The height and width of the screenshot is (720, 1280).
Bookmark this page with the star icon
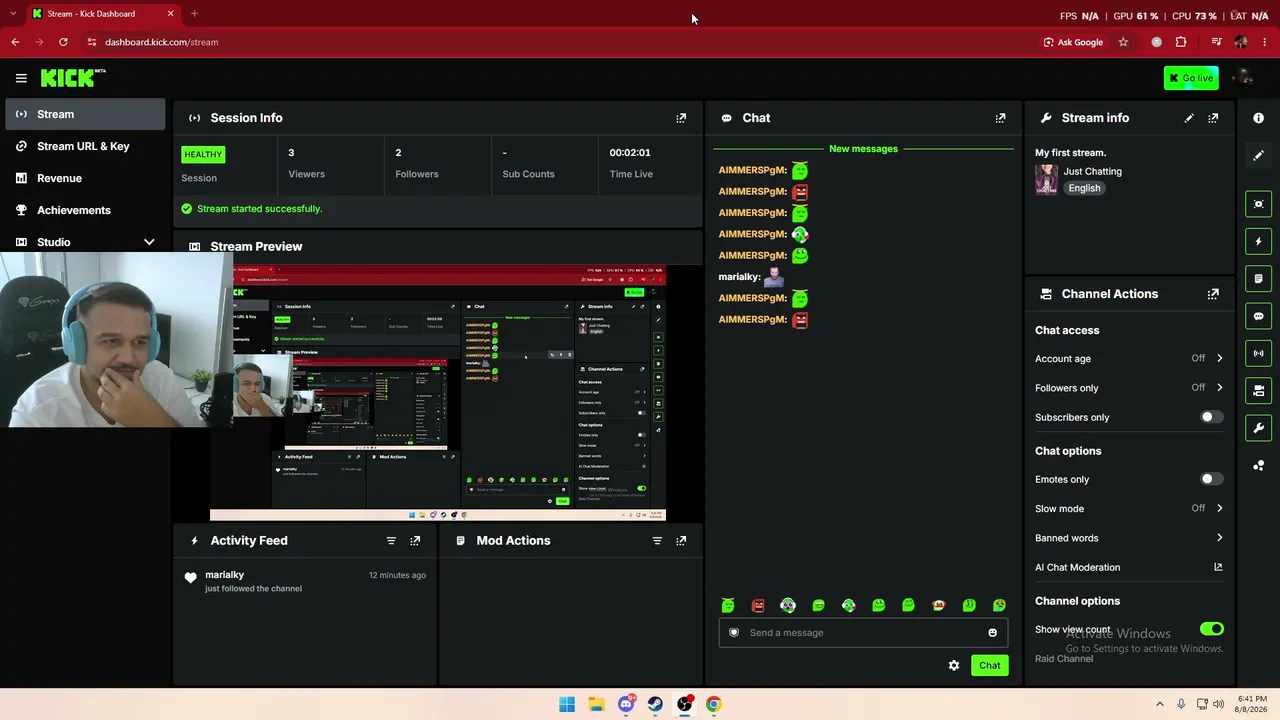point(1123,42)
